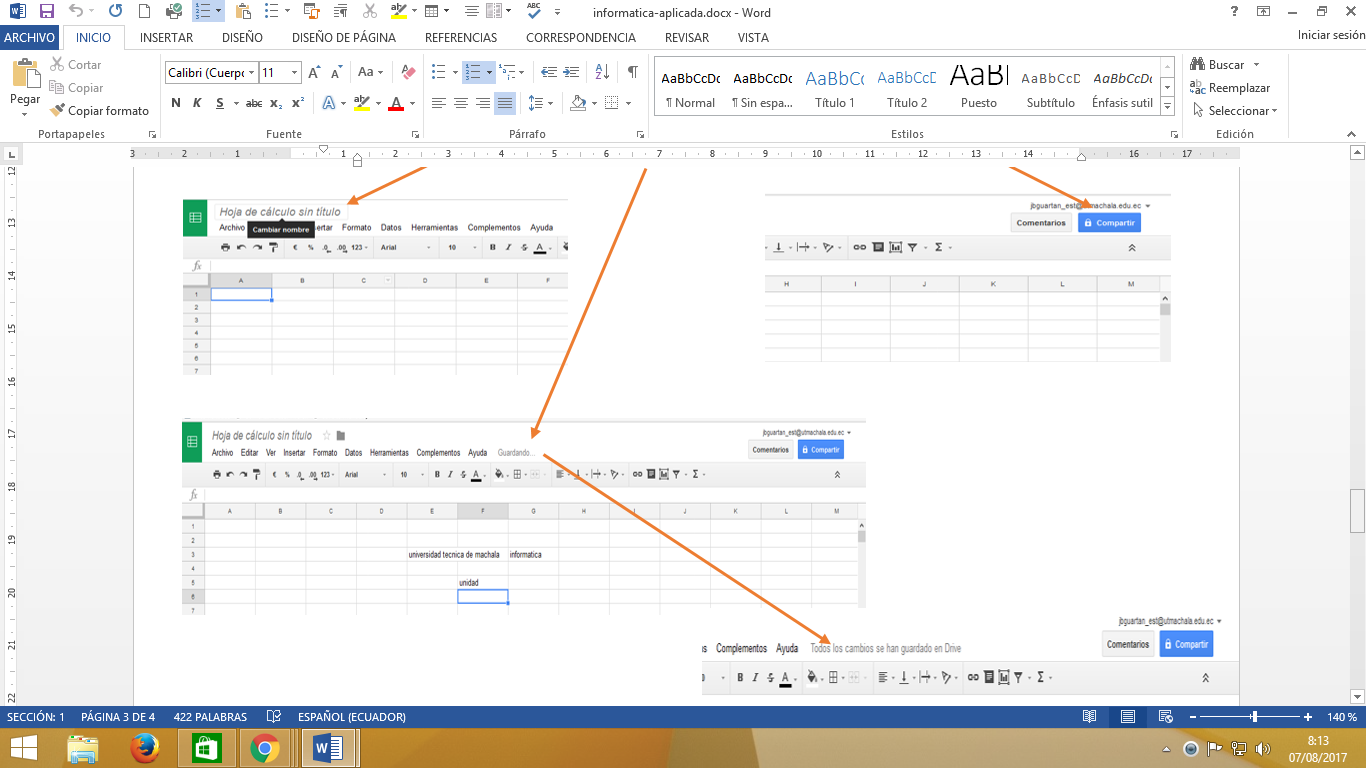Viewport: 1366px width, 768px height.
Task: Toggle italic (K) formatting
Action: pyautogui.click(x=197, y=103)
